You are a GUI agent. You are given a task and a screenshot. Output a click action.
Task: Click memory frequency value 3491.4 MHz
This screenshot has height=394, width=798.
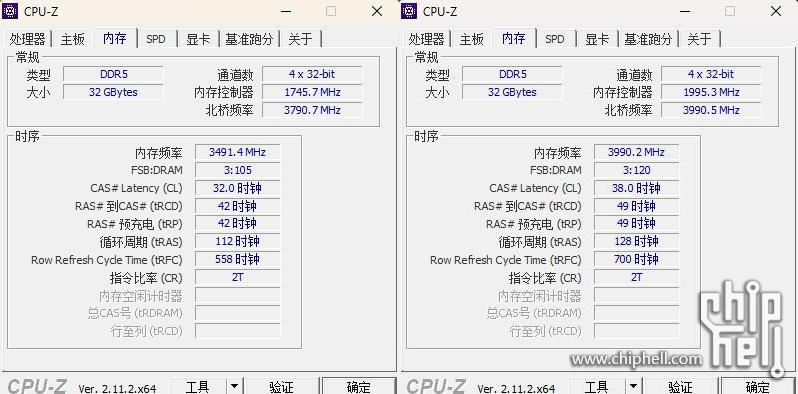[x=238, y=152]
